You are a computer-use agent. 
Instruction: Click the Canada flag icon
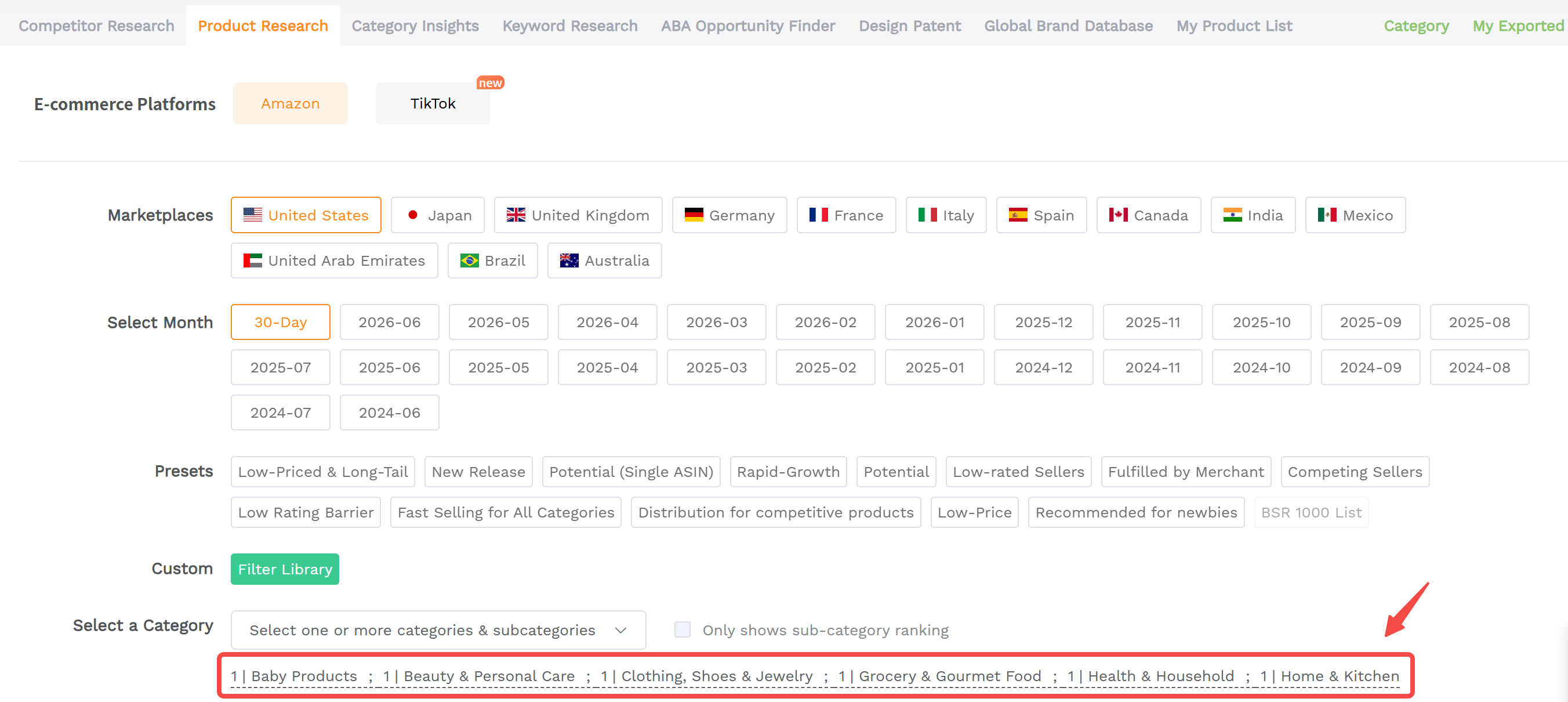point(1118,215)
